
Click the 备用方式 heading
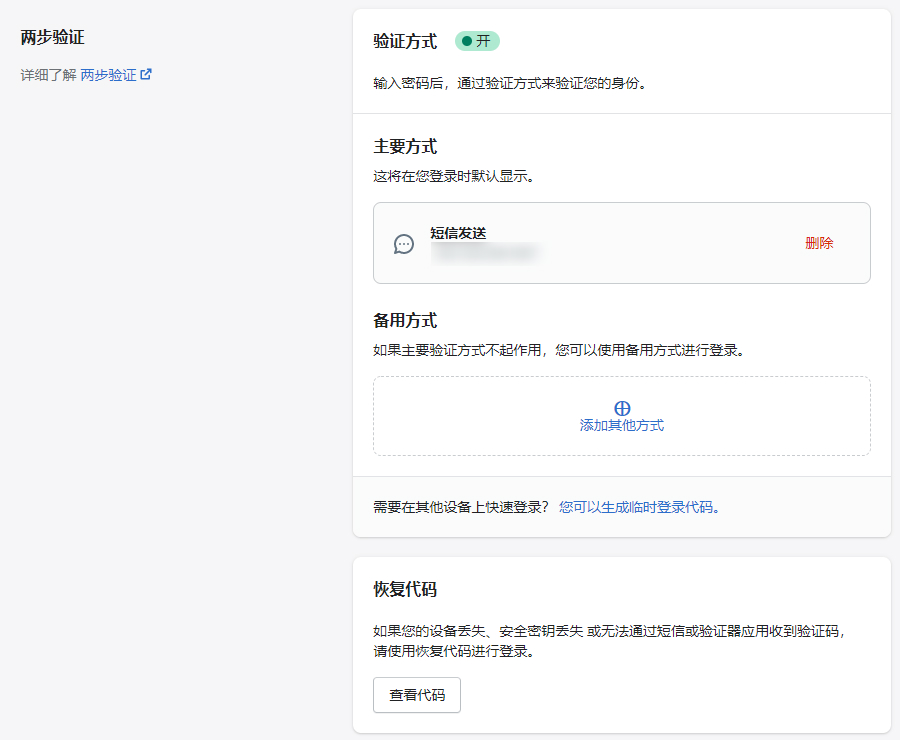[x=405, y=320]
